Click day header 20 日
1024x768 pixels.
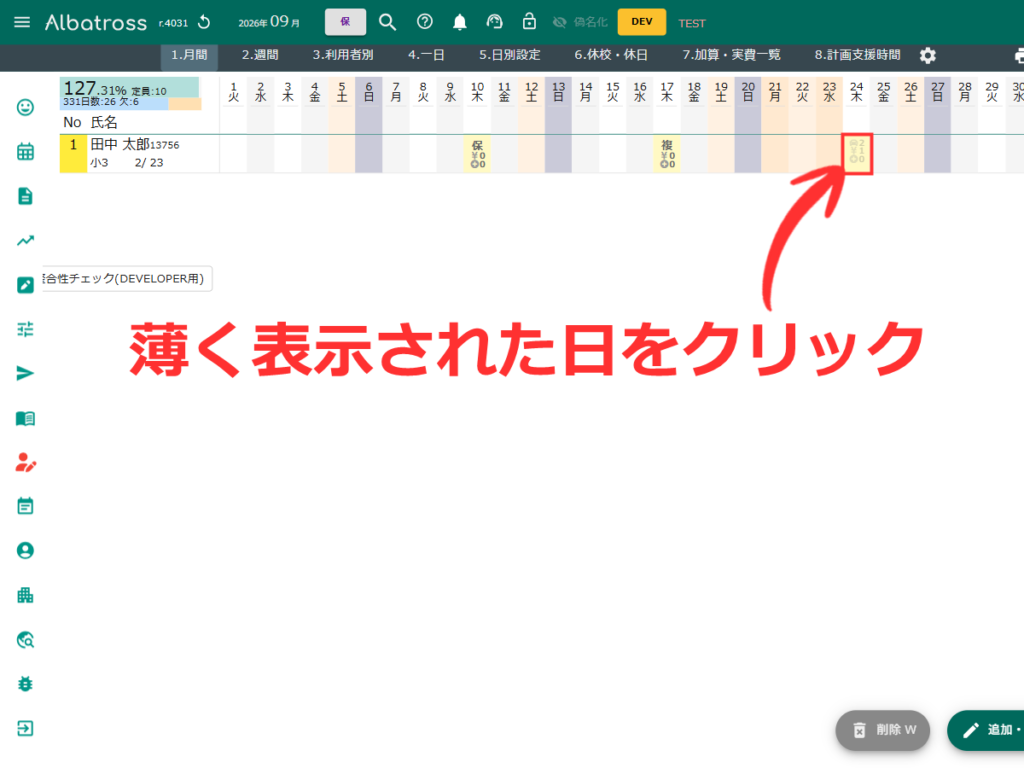[x=748, y=91]
